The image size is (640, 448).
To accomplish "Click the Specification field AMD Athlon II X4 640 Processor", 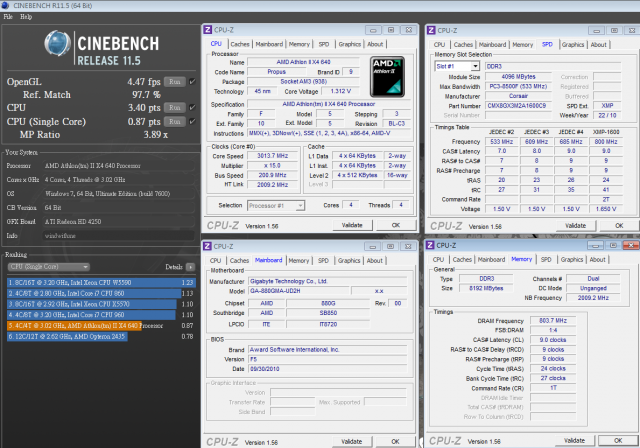I will tap(329, 104).
